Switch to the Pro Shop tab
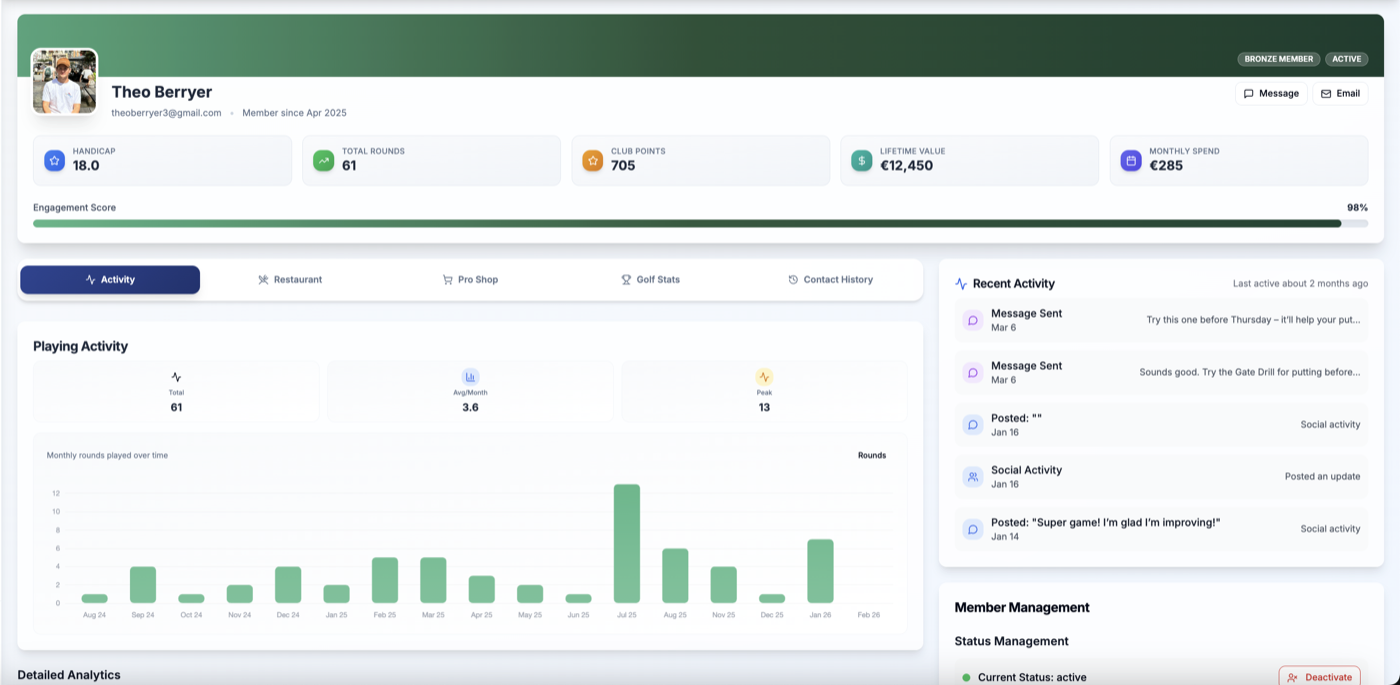This screenshot has height=685, width=1400. coord(470,280)
